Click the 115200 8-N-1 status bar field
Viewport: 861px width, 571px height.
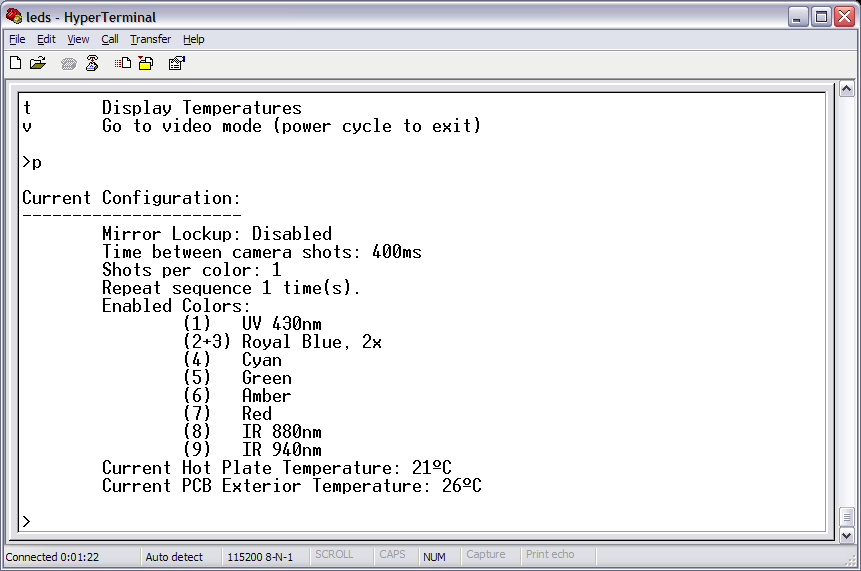pos(260,557)
